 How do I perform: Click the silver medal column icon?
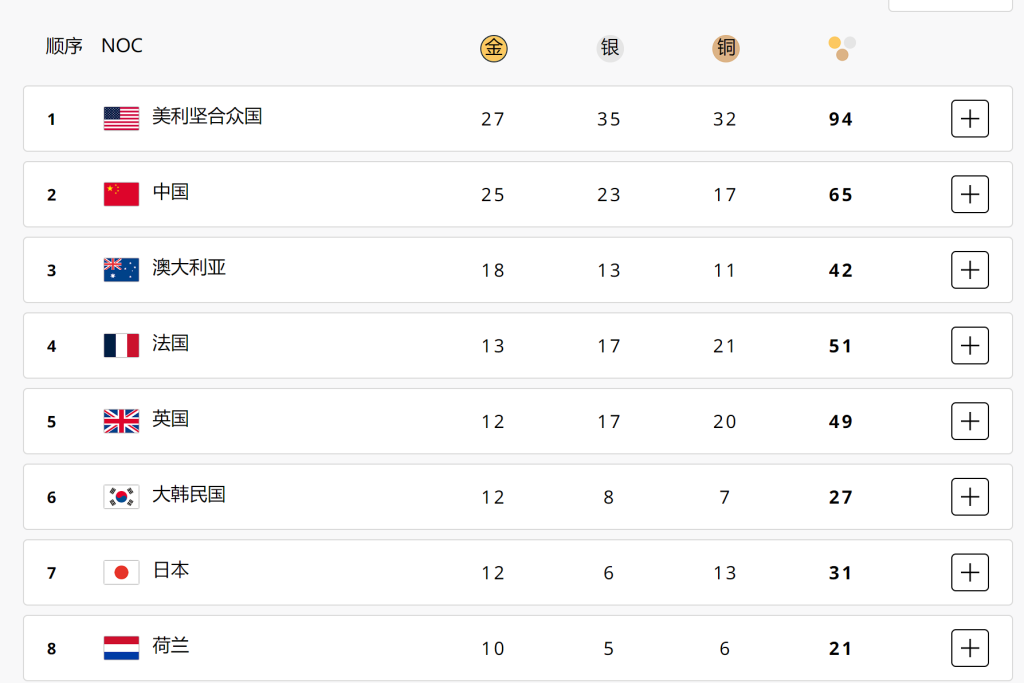[x=610, y=48]
